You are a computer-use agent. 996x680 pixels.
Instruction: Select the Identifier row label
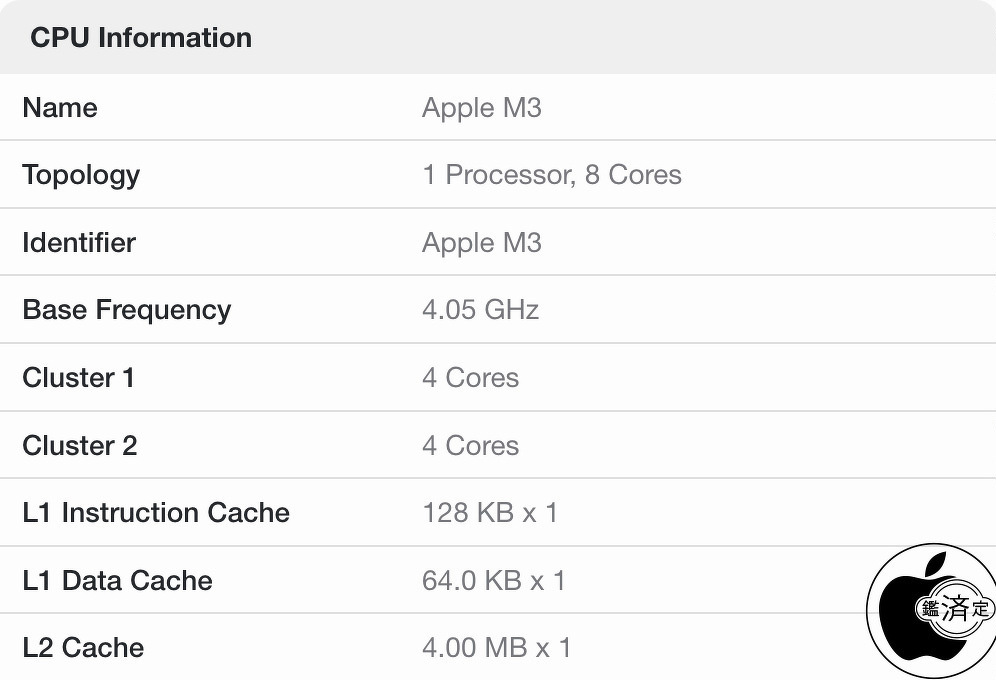click(79, 242)
